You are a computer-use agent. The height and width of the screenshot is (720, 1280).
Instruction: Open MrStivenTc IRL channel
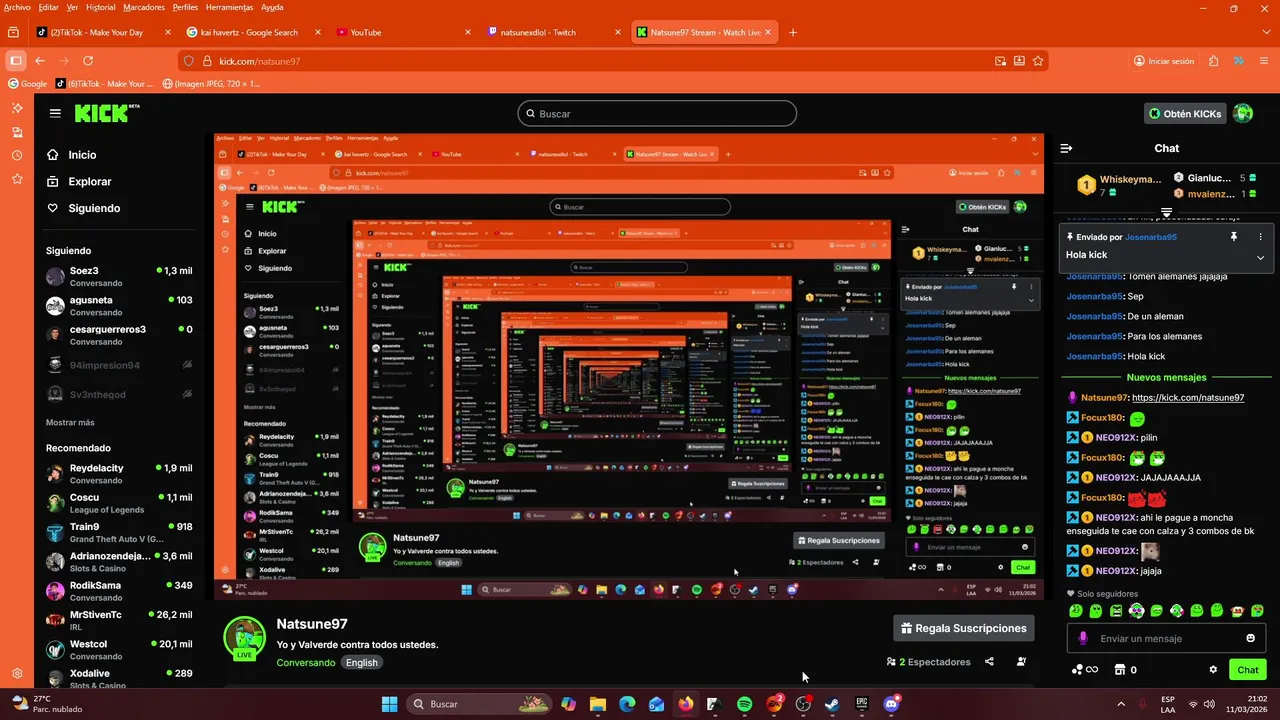119,620
